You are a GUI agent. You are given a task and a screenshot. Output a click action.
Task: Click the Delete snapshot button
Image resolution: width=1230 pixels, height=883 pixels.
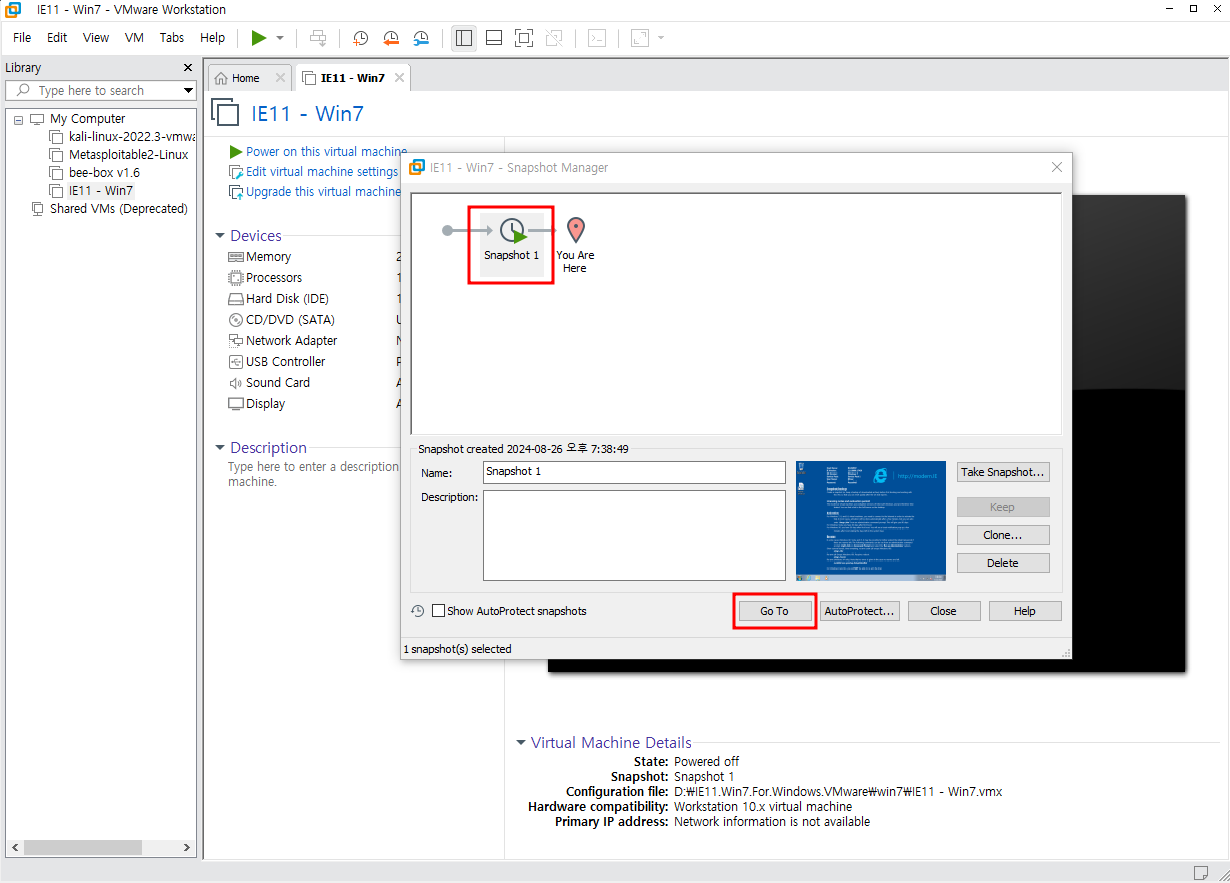pyautogui.click(x=1003, y=563)
